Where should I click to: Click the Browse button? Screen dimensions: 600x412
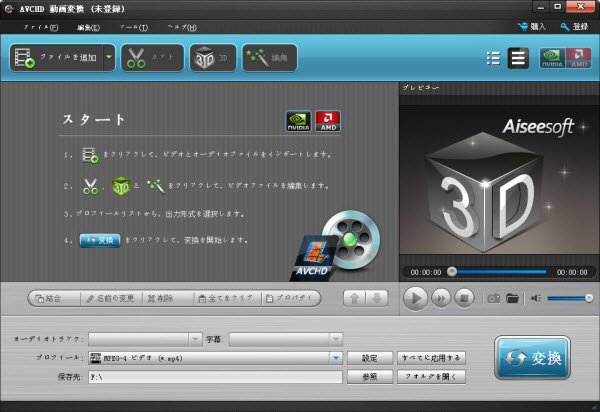(370, 377)
